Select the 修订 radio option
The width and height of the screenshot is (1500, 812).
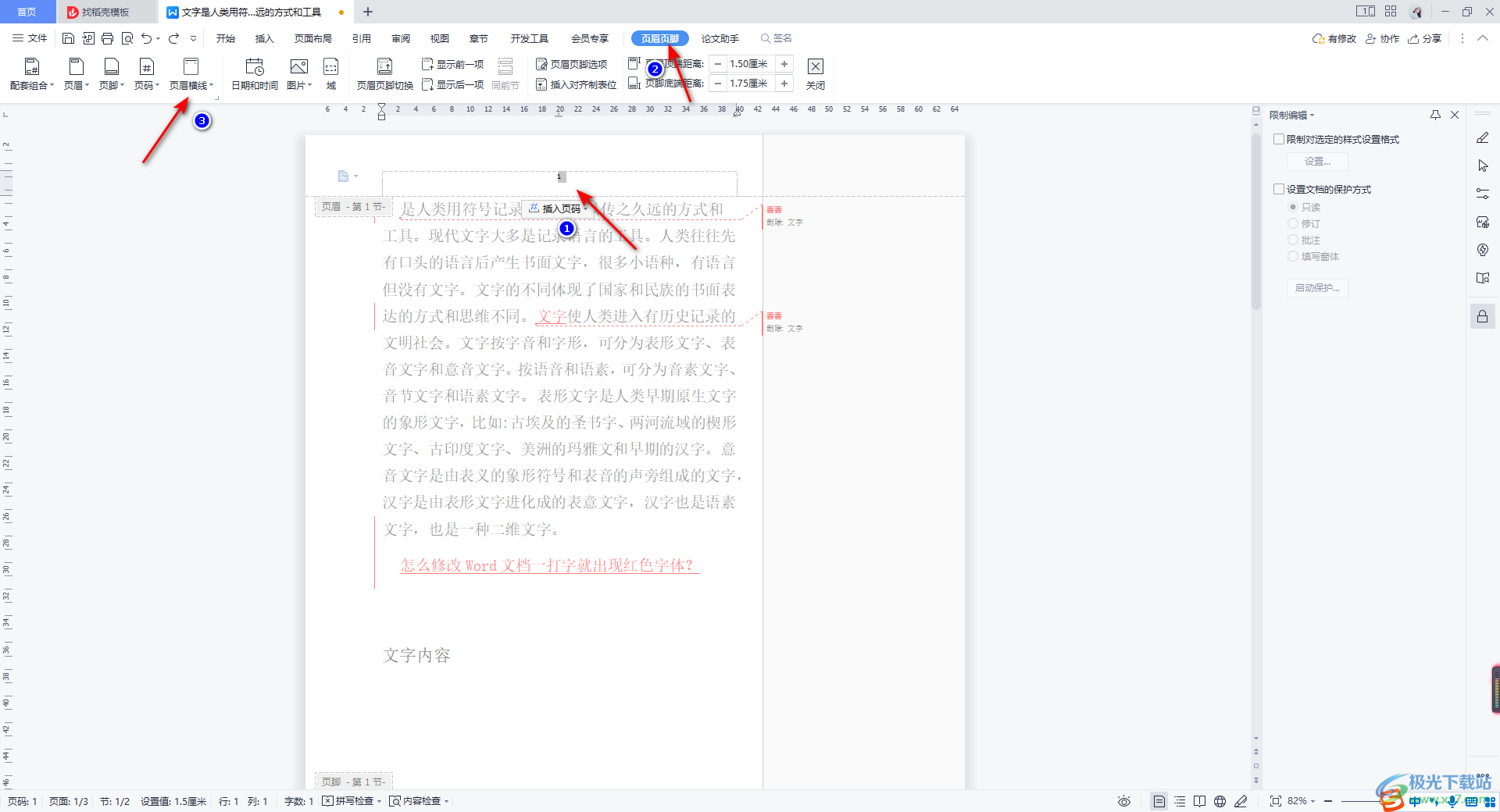pos(1293,223)
